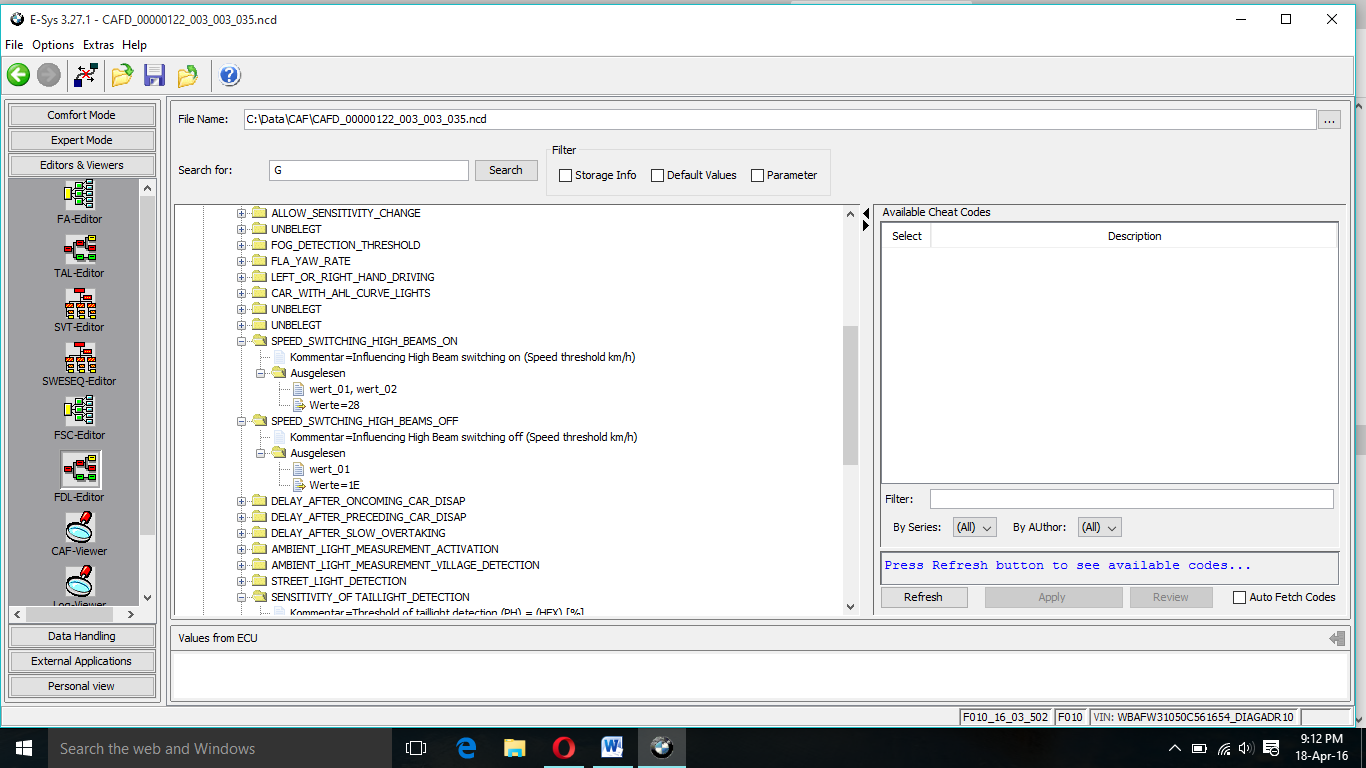
Task: Open the Options menu
Action: click(x=53, y=45)
